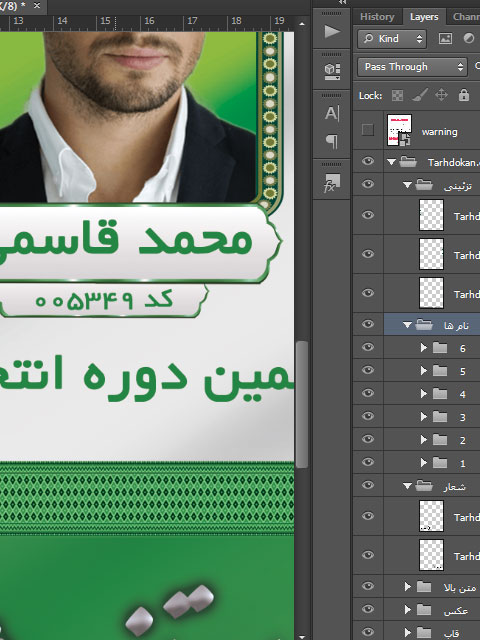
Task: Open the Kind filter dropdown
Action: pos(392,39)
